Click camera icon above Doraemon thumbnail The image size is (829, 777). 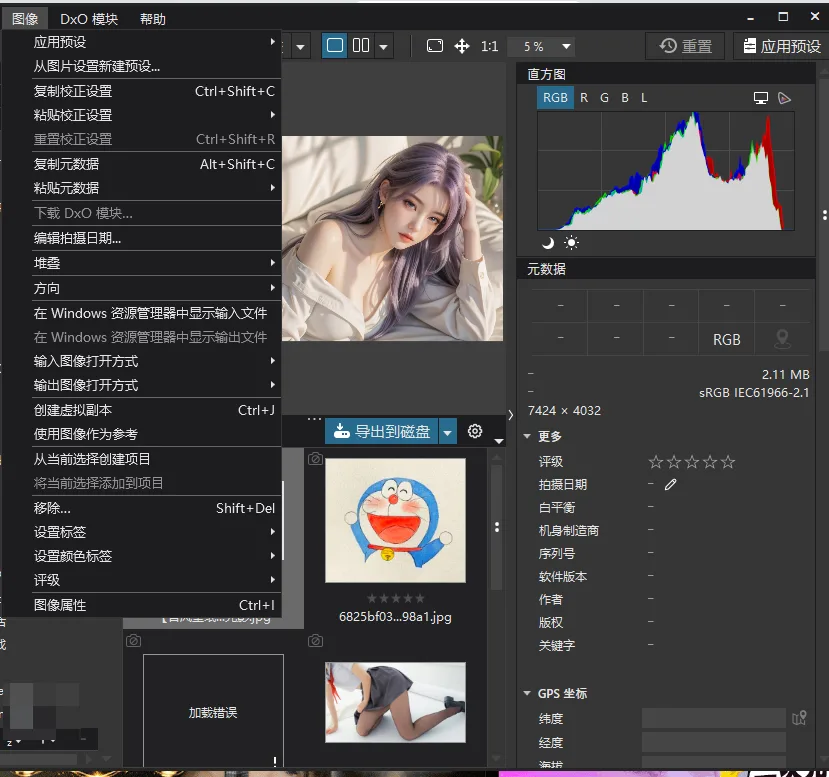click(315, 458)
